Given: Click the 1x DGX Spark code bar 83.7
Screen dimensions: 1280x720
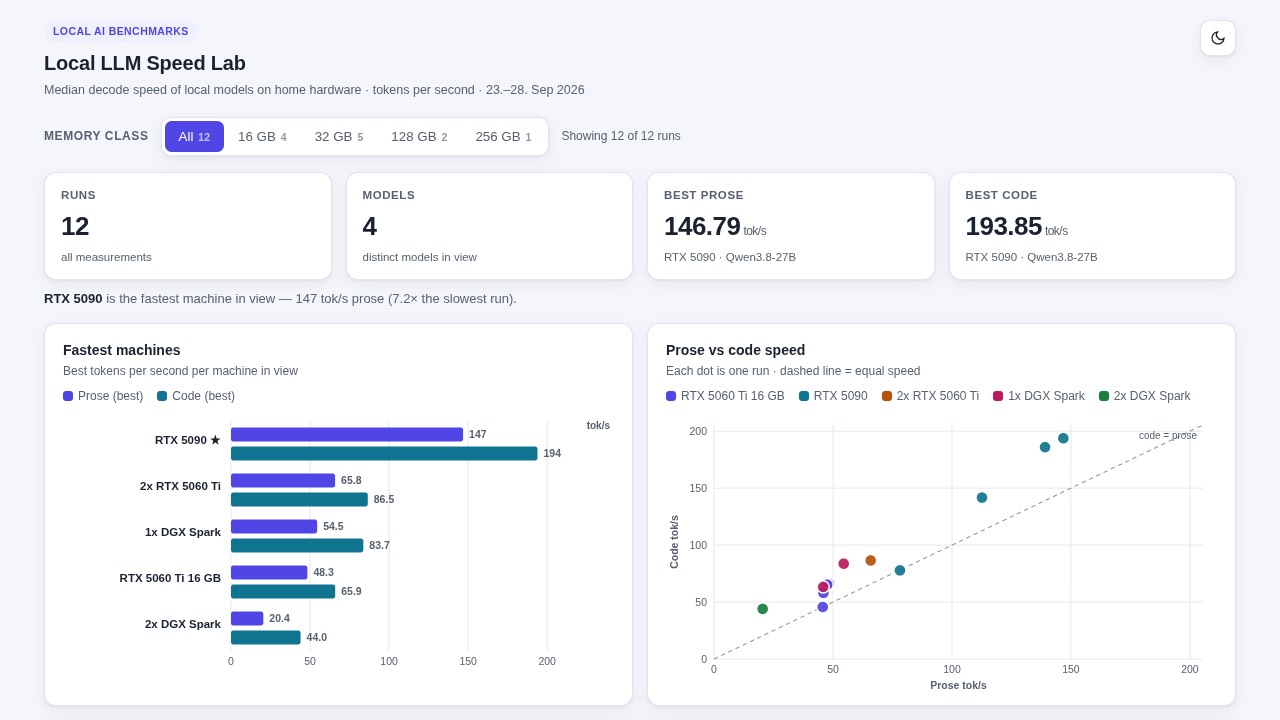Looking at the screenshot, I should [x=297, y=545].
